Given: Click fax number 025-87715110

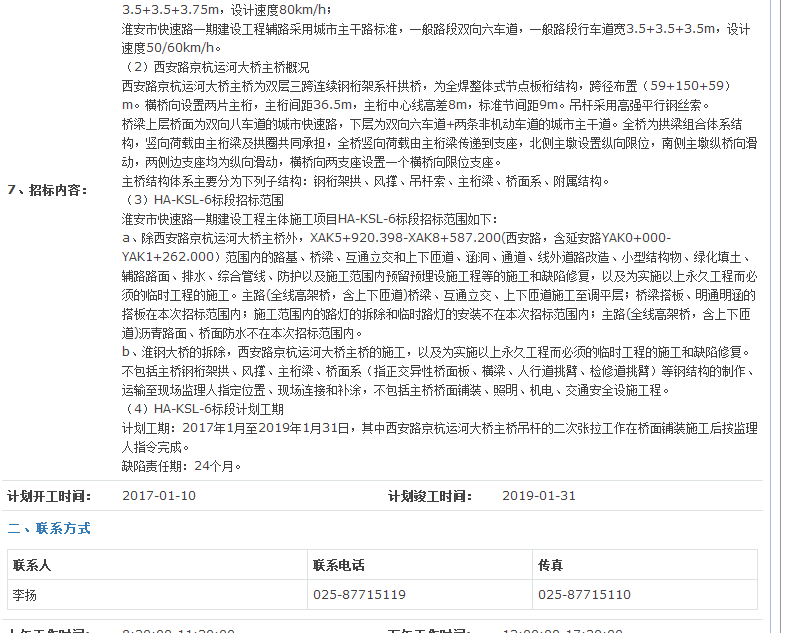Looking at the screenshot, I should (584, 595).
